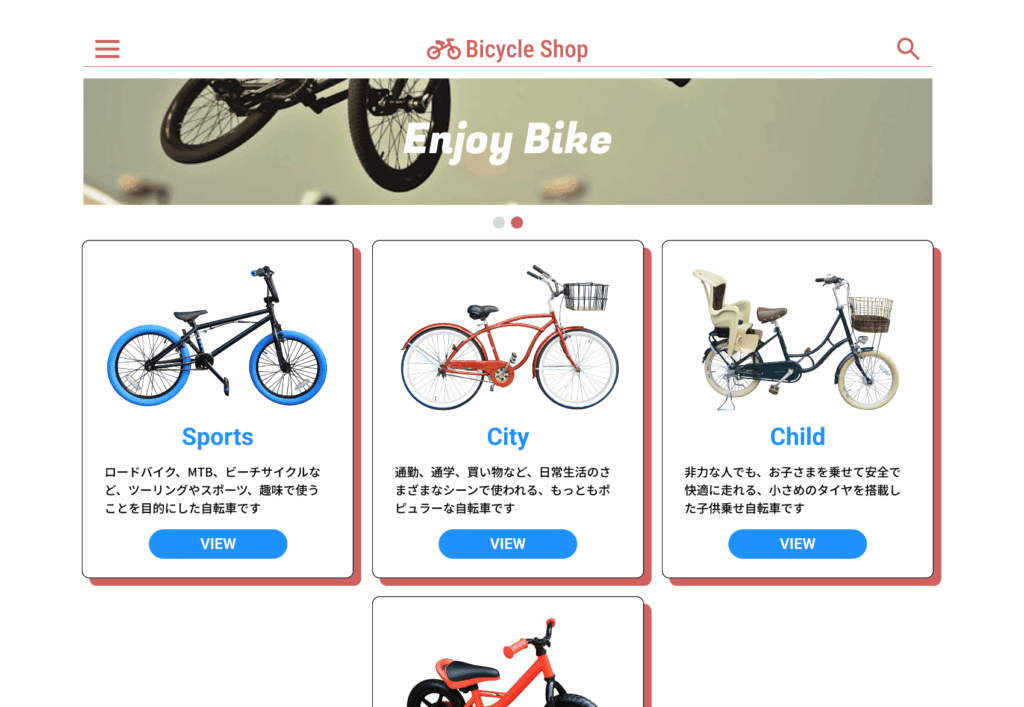The width and height of the screenshot is (1024, 707).
Task: Select the second red carousel dot
Action: tap(517, 223)
